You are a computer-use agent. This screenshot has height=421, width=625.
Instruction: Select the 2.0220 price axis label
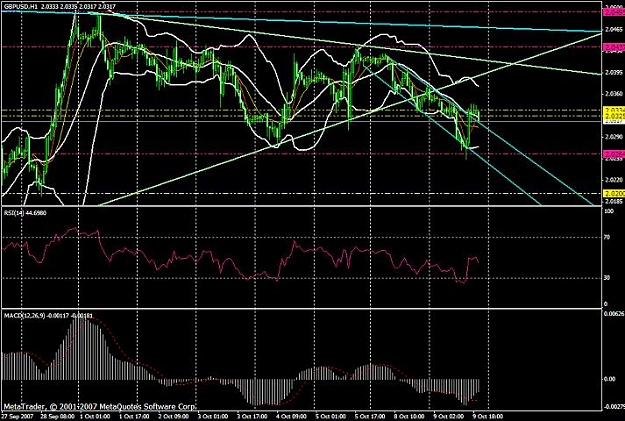click(614, 180)
